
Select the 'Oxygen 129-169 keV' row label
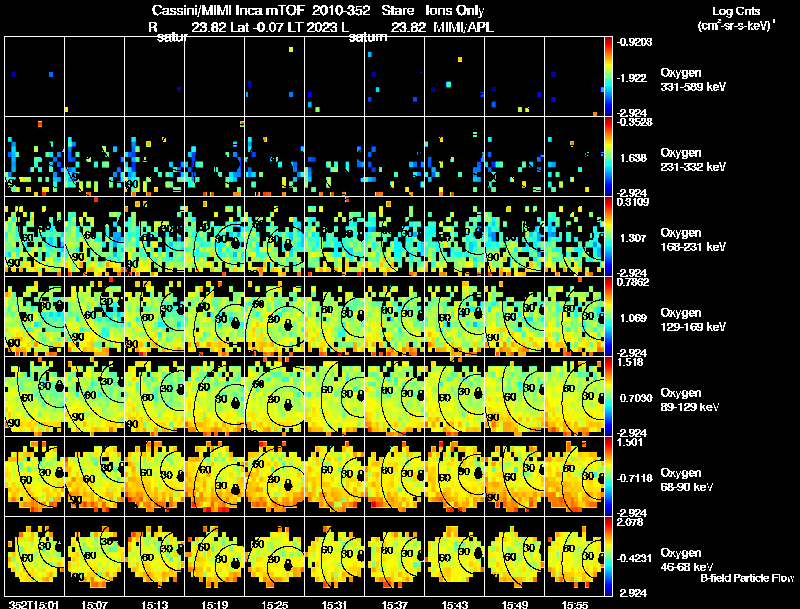pyautogui.click(x=693, y=320)
